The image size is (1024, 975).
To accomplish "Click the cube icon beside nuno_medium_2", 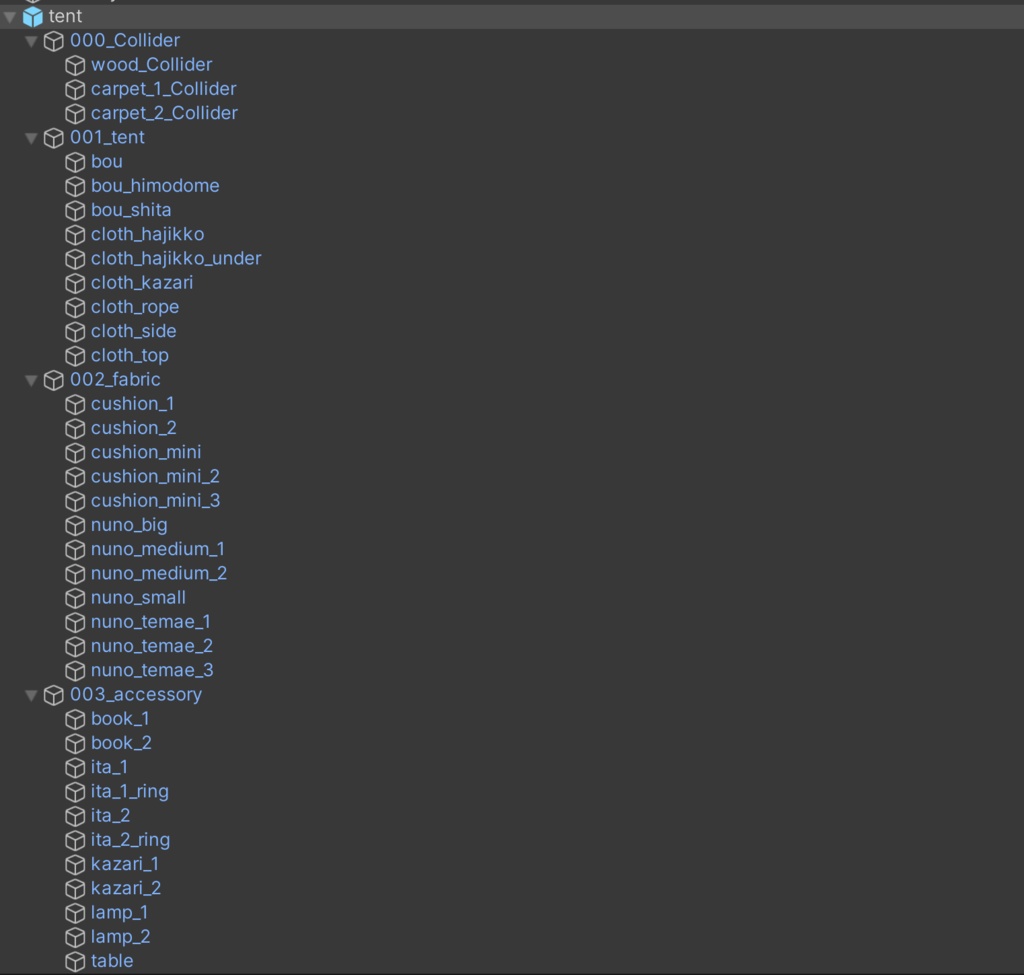I will point(75,574).
